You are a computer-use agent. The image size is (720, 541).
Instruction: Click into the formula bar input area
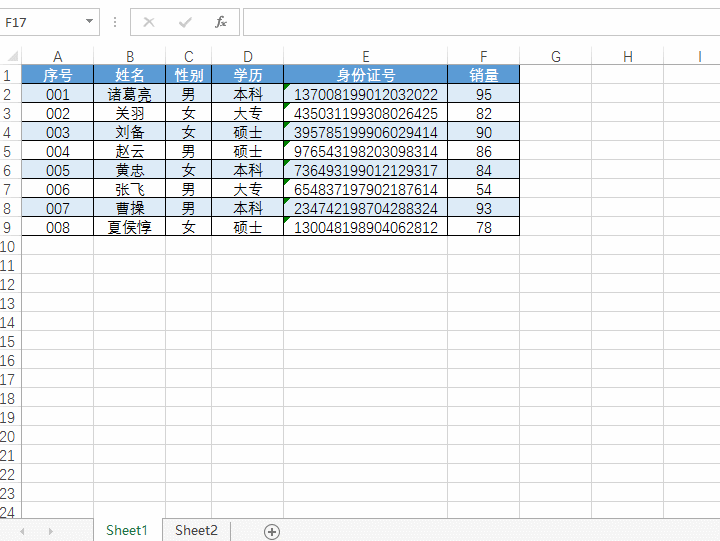point(481,22)
